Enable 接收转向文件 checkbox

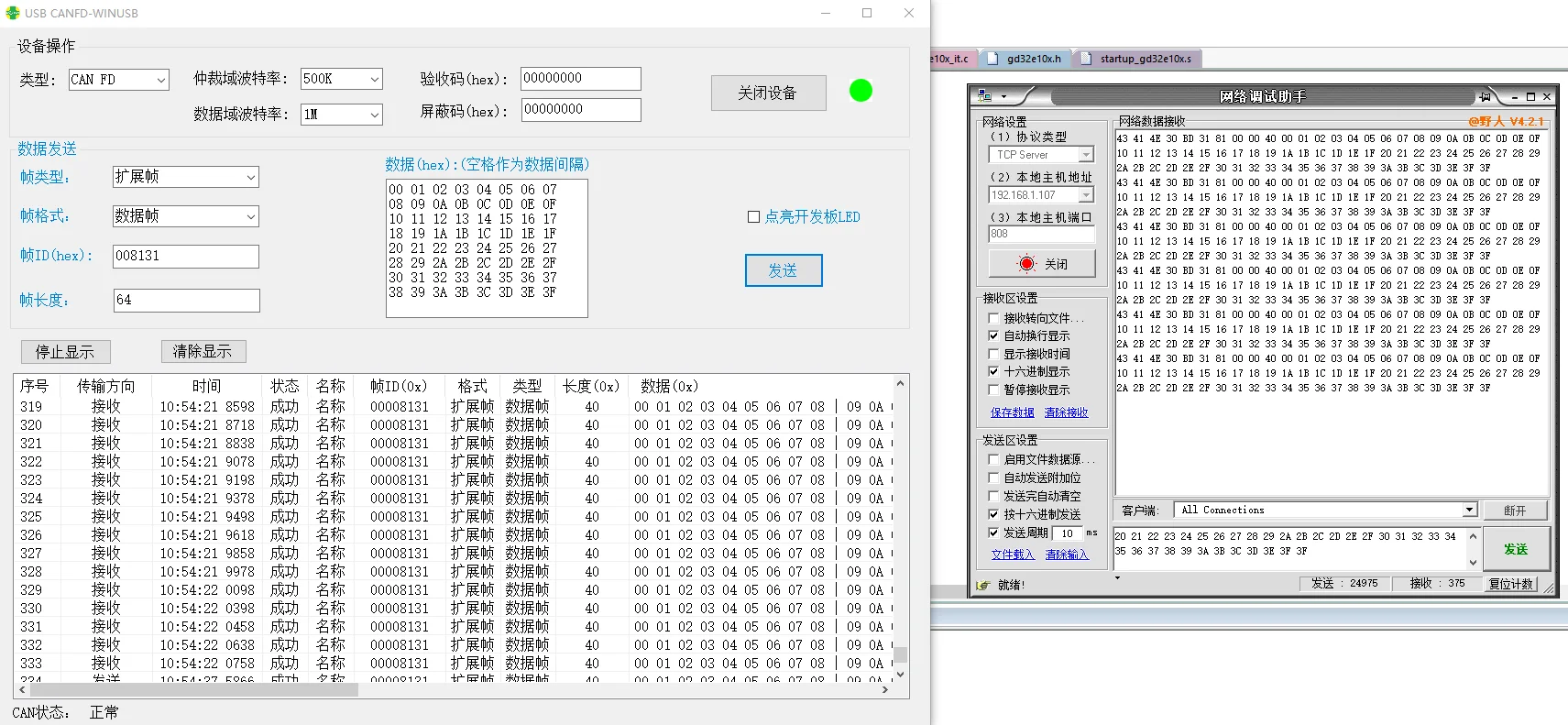pos(993,318)
